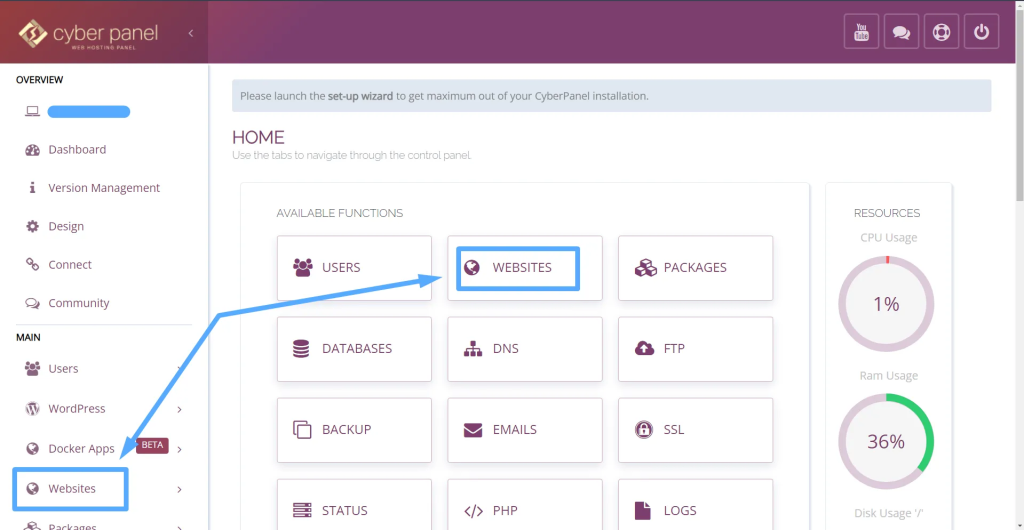Open the Databases tile
Image resolution: width=1024 pixels, height=530 pixels.
[354, 349]
